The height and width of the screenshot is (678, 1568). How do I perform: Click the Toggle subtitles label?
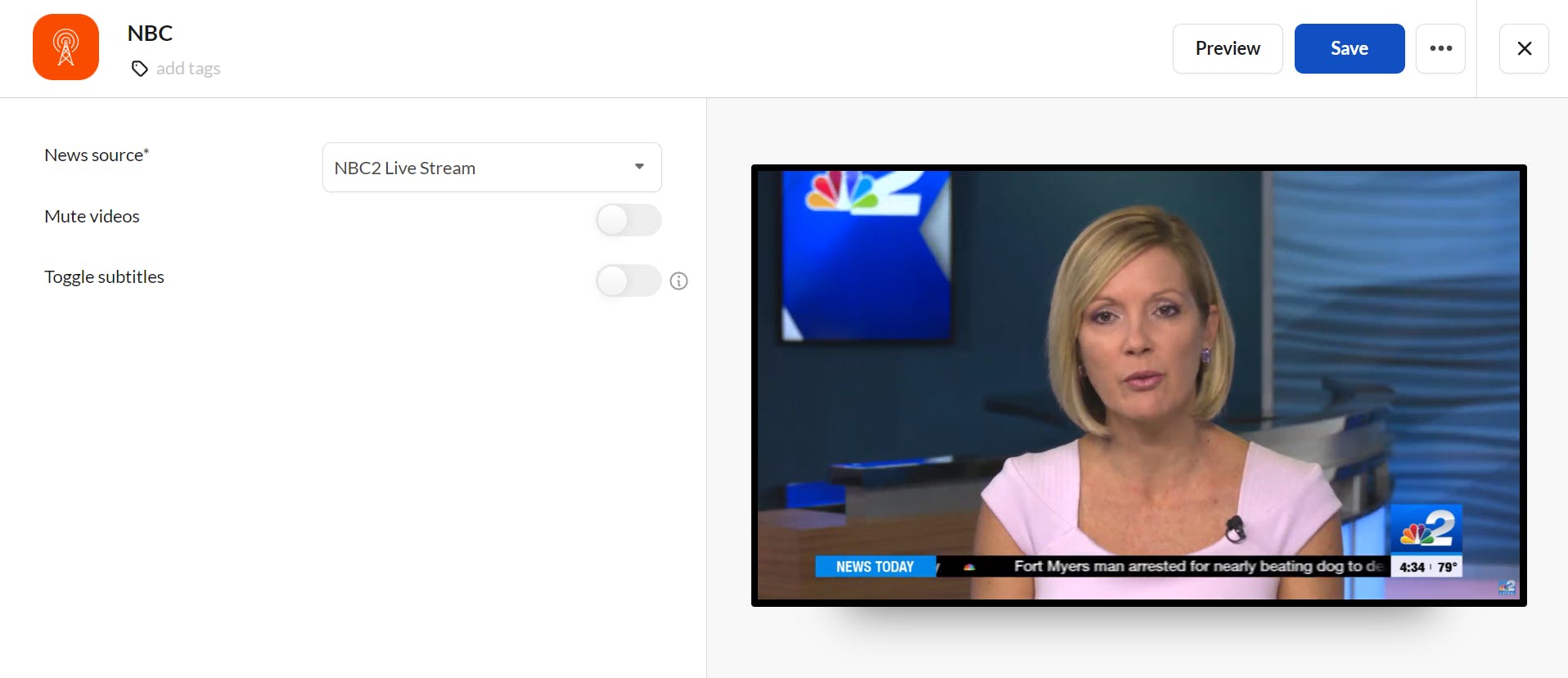pyautogui.click(x=104, y=277)
